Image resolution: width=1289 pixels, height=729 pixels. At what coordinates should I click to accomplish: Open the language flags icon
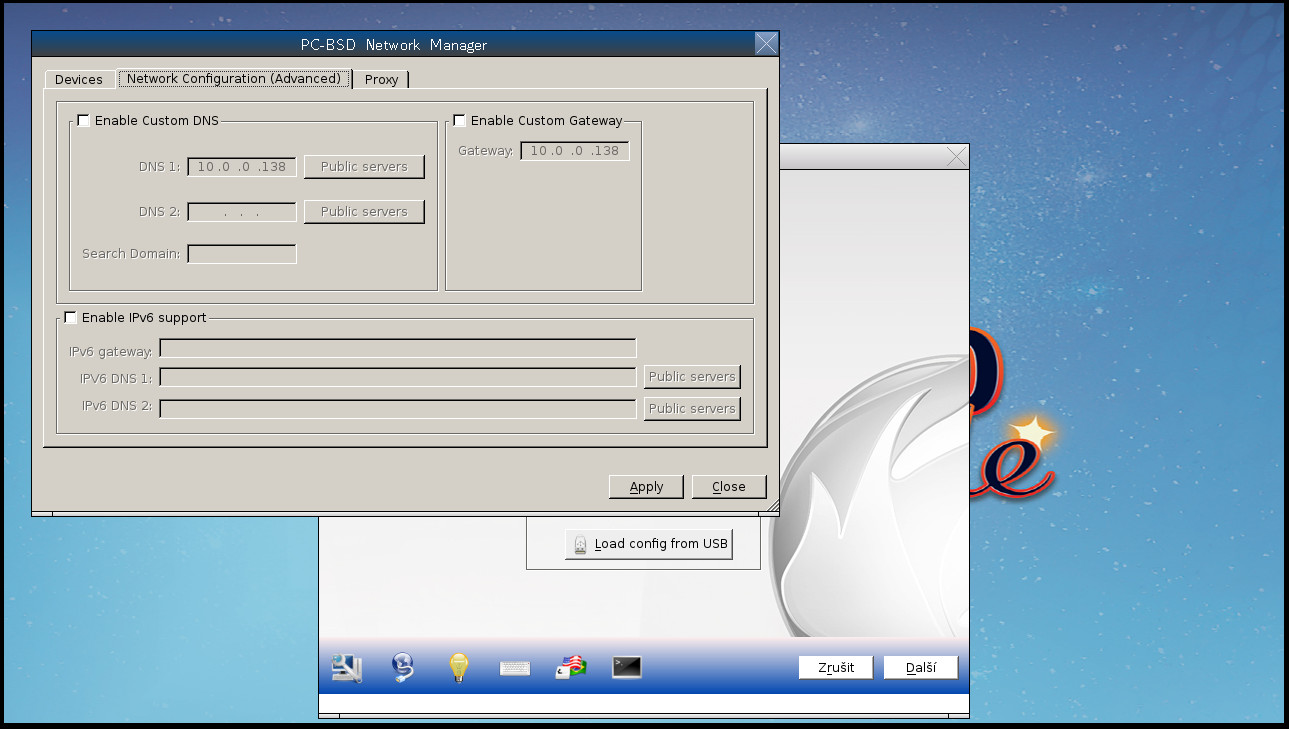click(570, 667)
